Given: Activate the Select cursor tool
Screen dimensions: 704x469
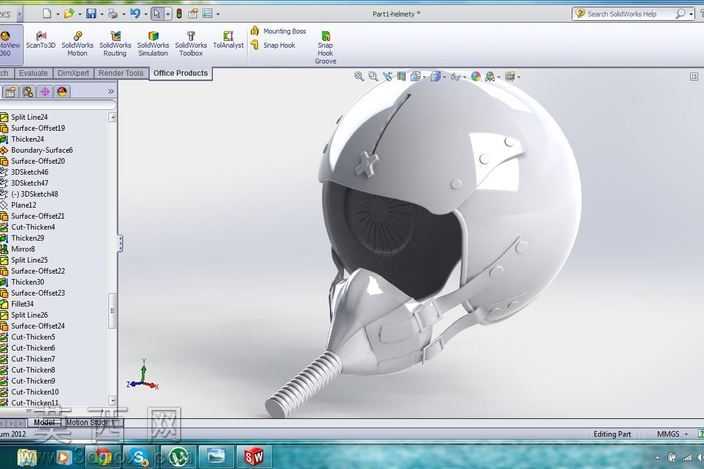Looking at the screenshot, I should pos(157,13).
